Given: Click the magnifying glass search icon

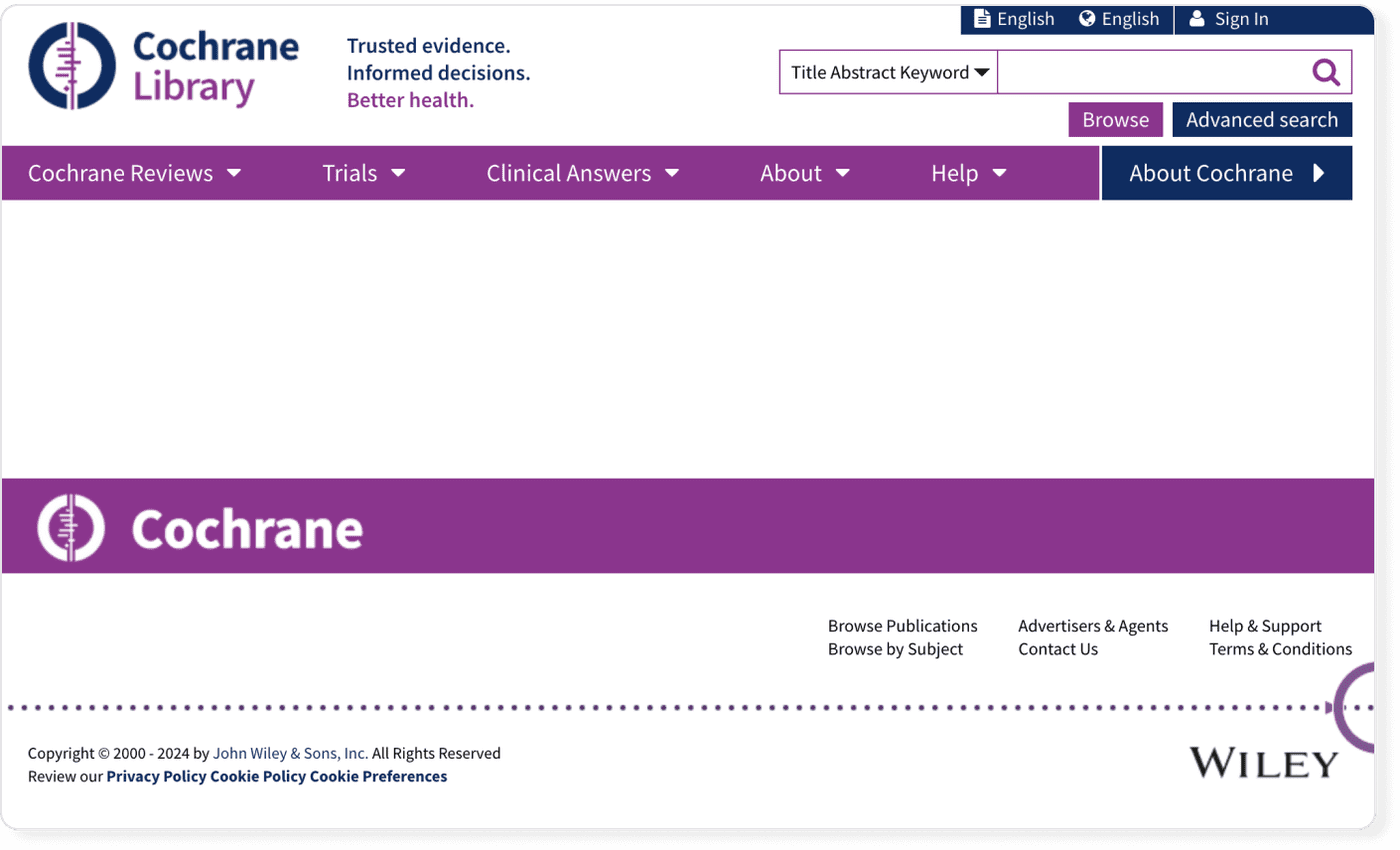Looking at the screenshot, I should click(x=1326, y=71).
